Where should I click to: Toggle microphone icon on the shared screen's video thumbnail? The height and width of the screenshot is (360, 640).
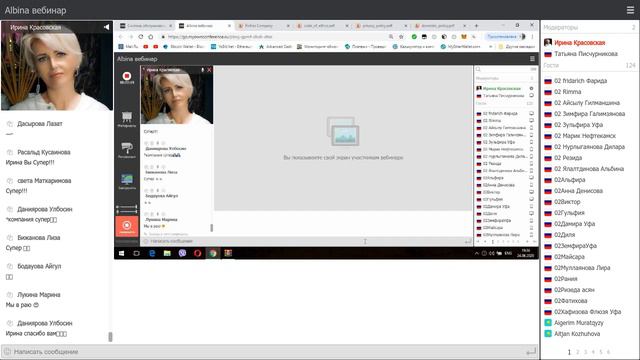coord(202,70)
